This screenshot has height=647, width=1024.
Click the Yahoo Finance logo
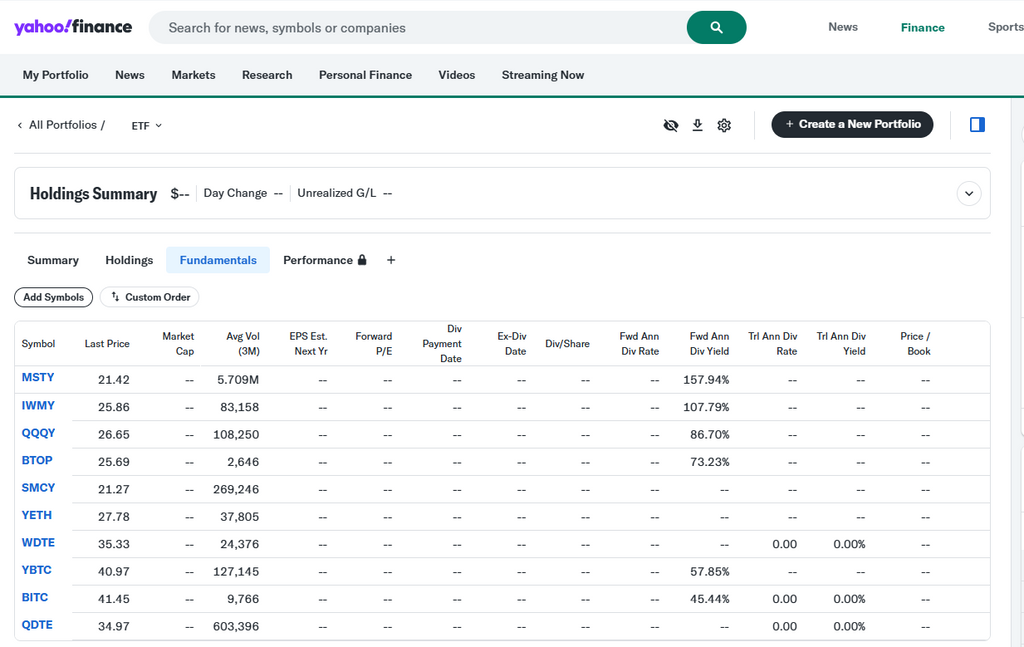73,27
